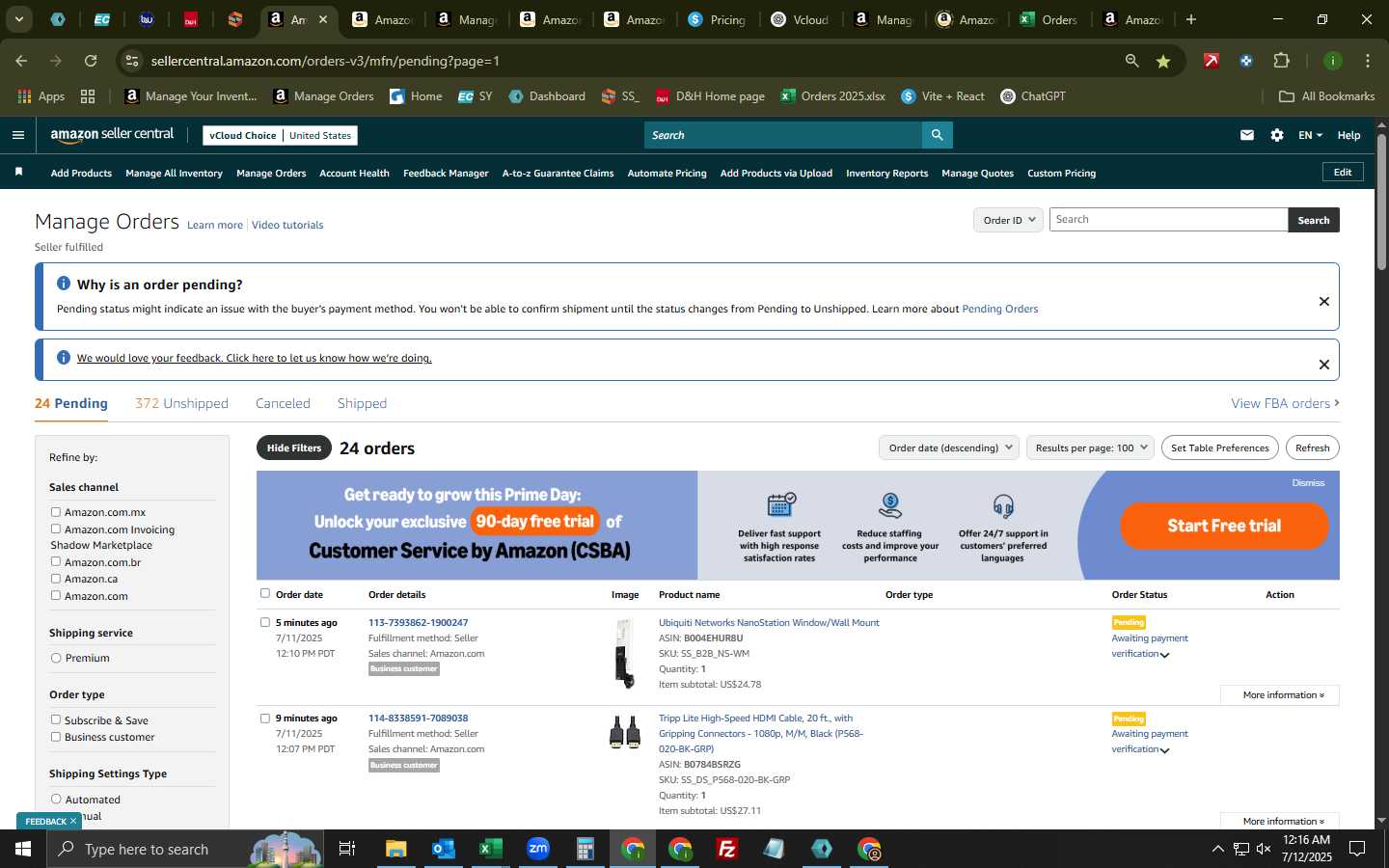The width and height of the screenshot is (1389, 868).
Task: Reload the page with the refresh icon
Action: pyautogui.click(x=91, y=61)
